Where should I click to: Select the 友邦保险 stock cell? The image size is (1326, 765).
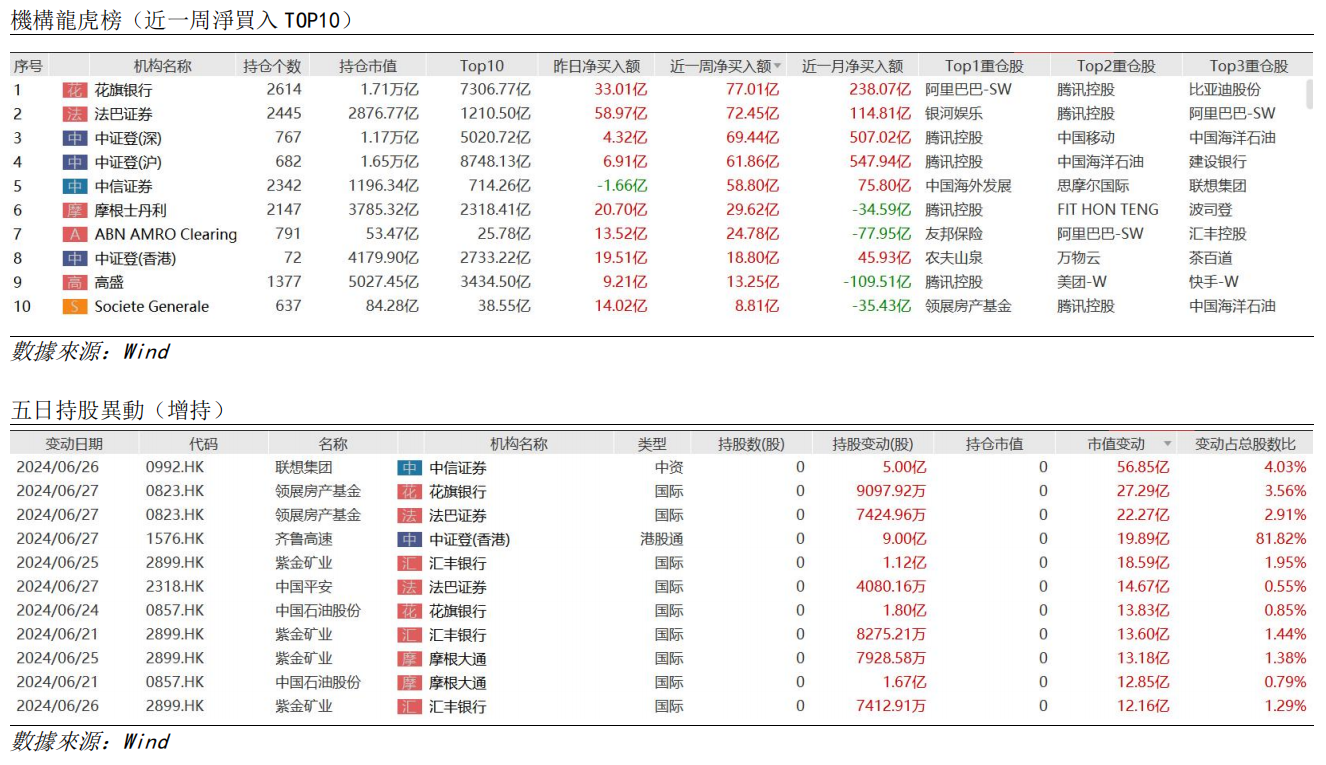(954, 234)
